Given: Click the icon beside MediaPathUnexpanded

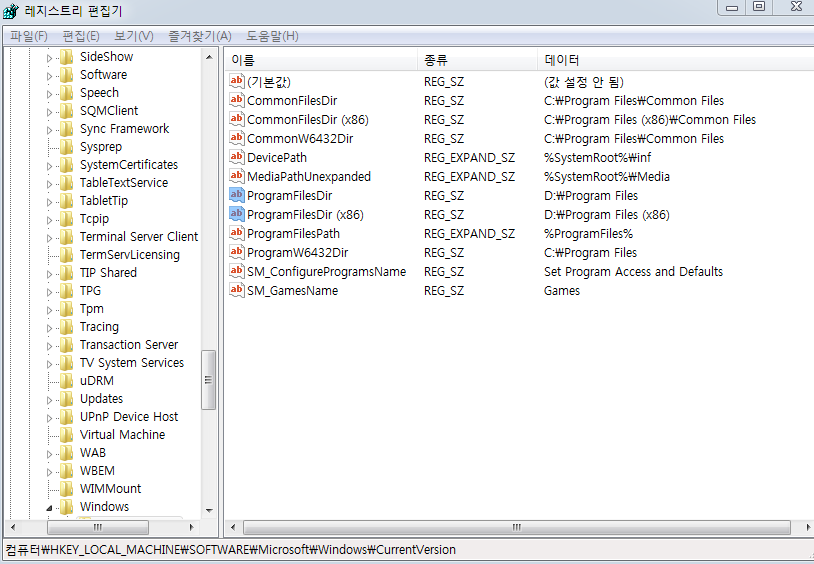Looking at the screenshot, I should click(x=236, y=176).
